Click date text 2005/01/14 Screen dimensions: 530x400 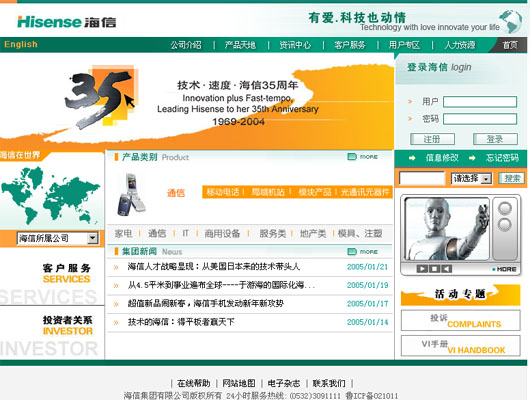(367, 322)
